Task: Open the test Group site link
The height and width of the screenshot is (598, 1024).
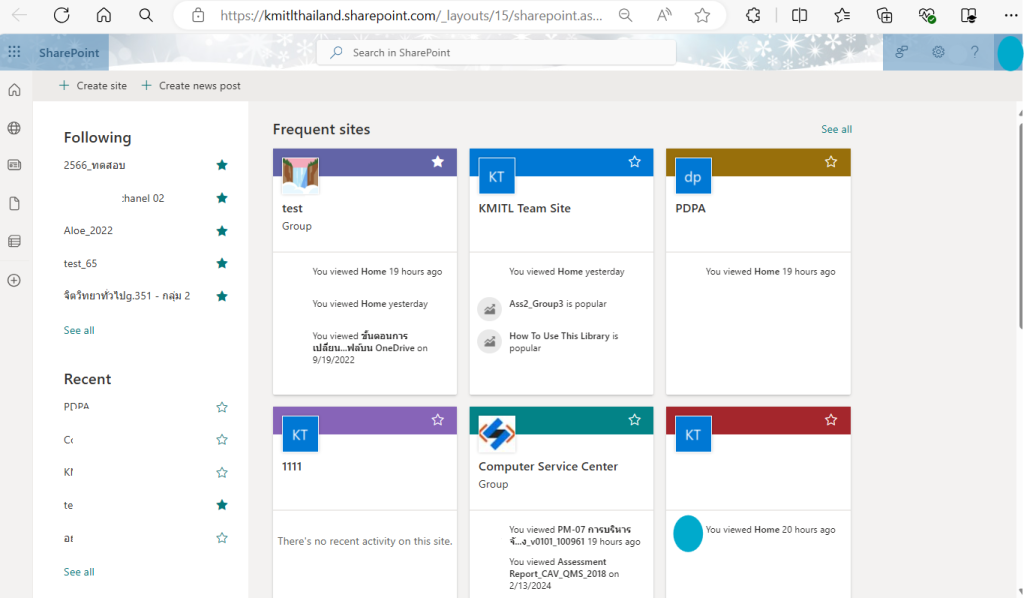Action: click(x=292, y=208)
